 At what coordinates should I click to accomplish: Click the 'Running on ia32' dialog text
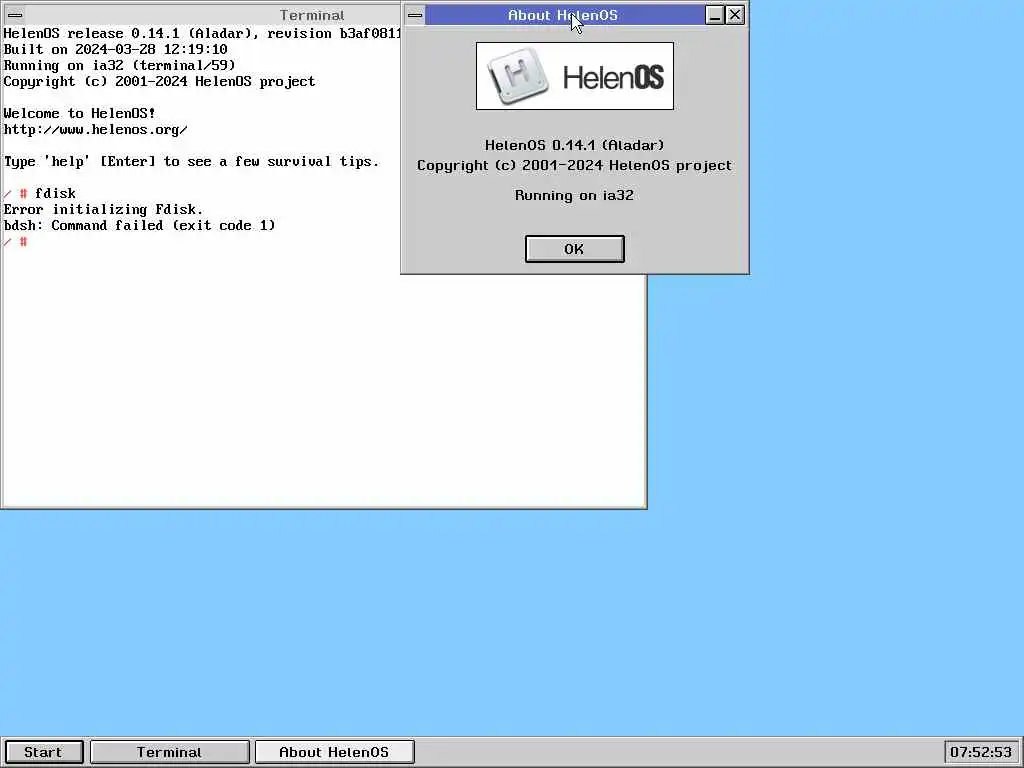(x=575, y=195)
